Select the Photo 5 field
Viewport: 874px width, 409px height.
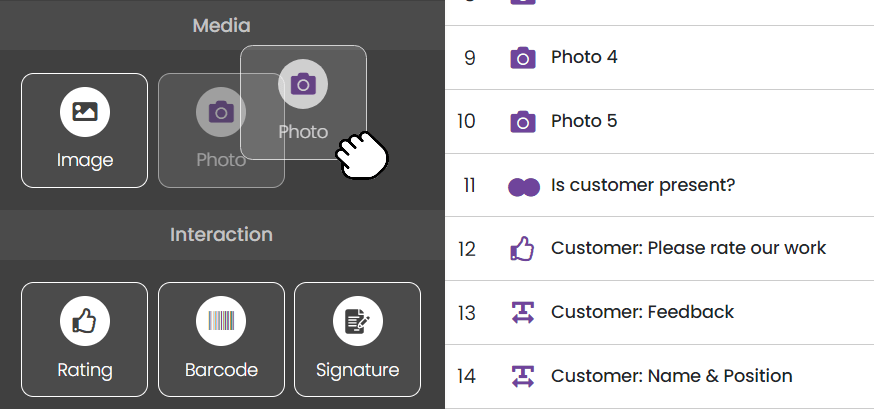click(x=584, y=122)
